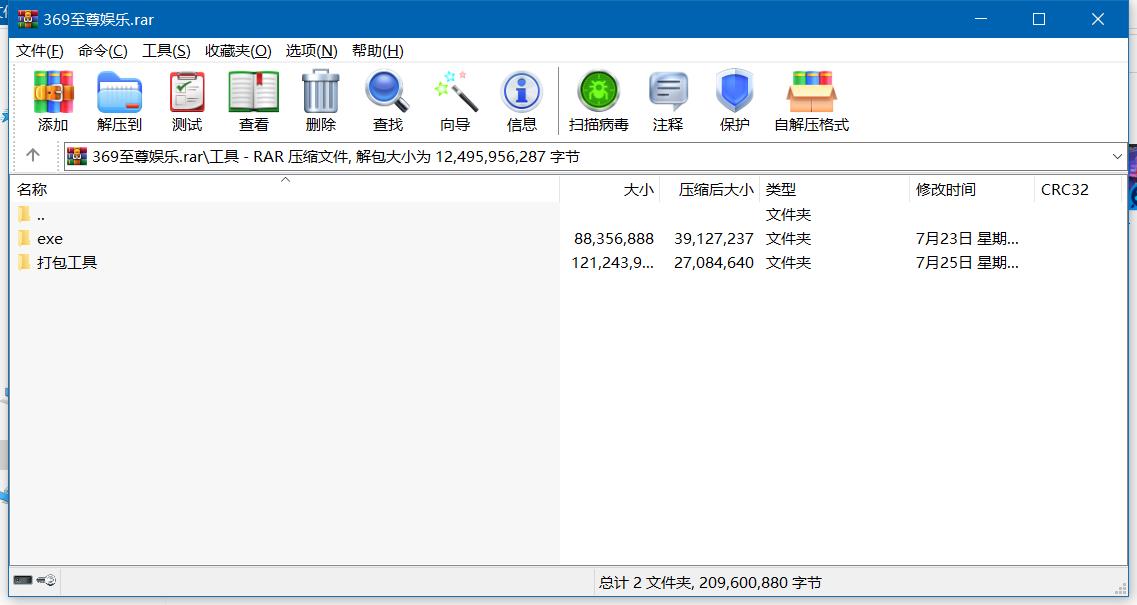The image size is (1137, 605).
Task: Click the 删除 (Delete) trash icon
Action: point(320,101)
